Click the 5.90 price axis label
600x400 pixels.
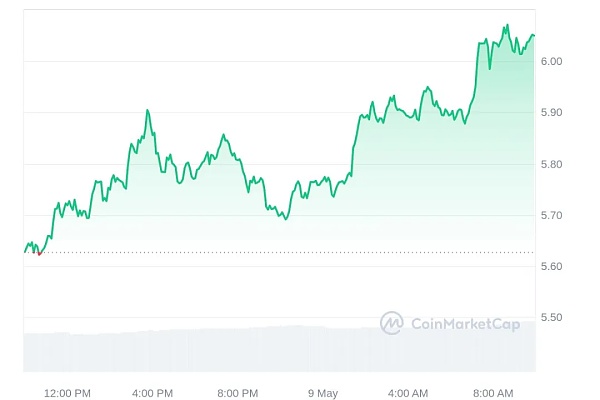pos(551,113)
